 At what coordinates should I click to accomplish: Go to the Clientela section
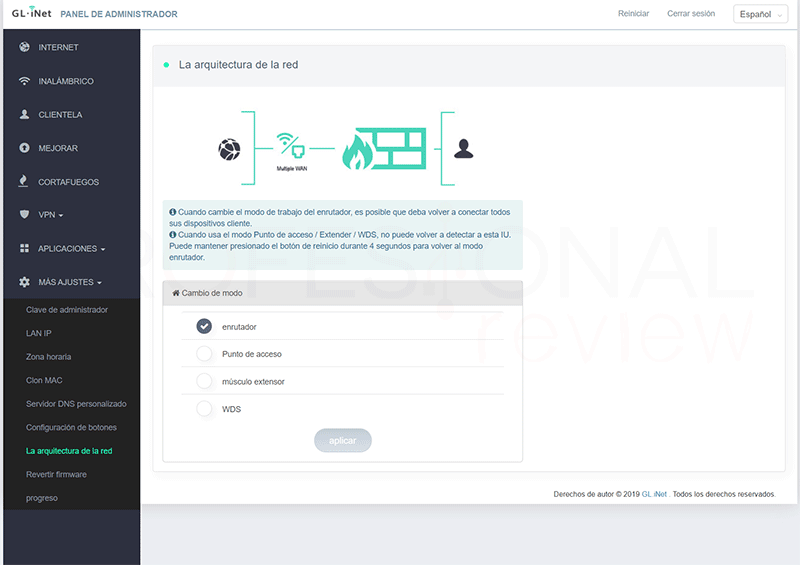pyautogui.click(x=60, y=115)
